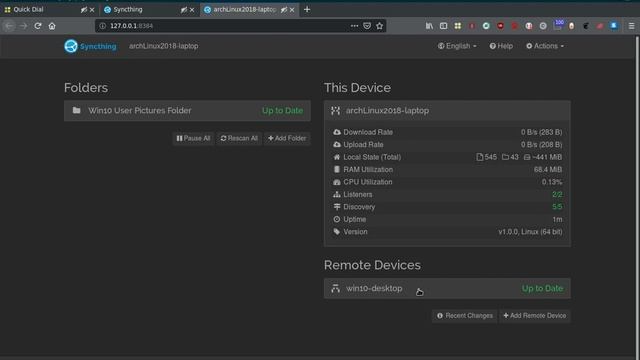Mute icon on the Syncthing tab

pos(184,10)
